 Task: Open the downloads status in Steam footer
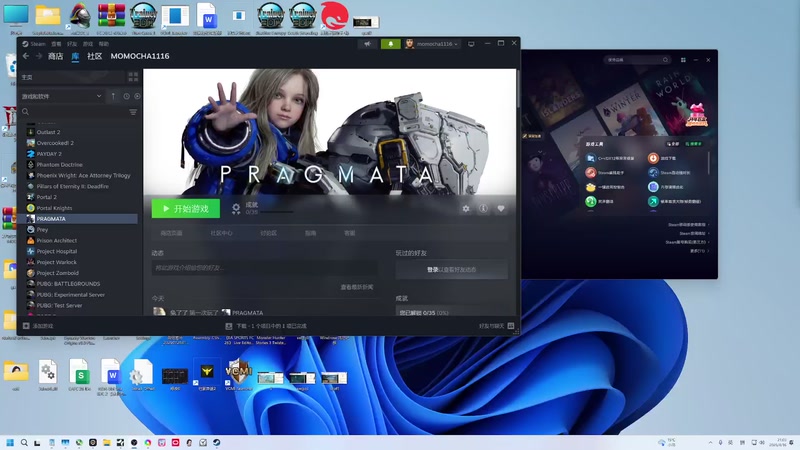coord(266,326)
